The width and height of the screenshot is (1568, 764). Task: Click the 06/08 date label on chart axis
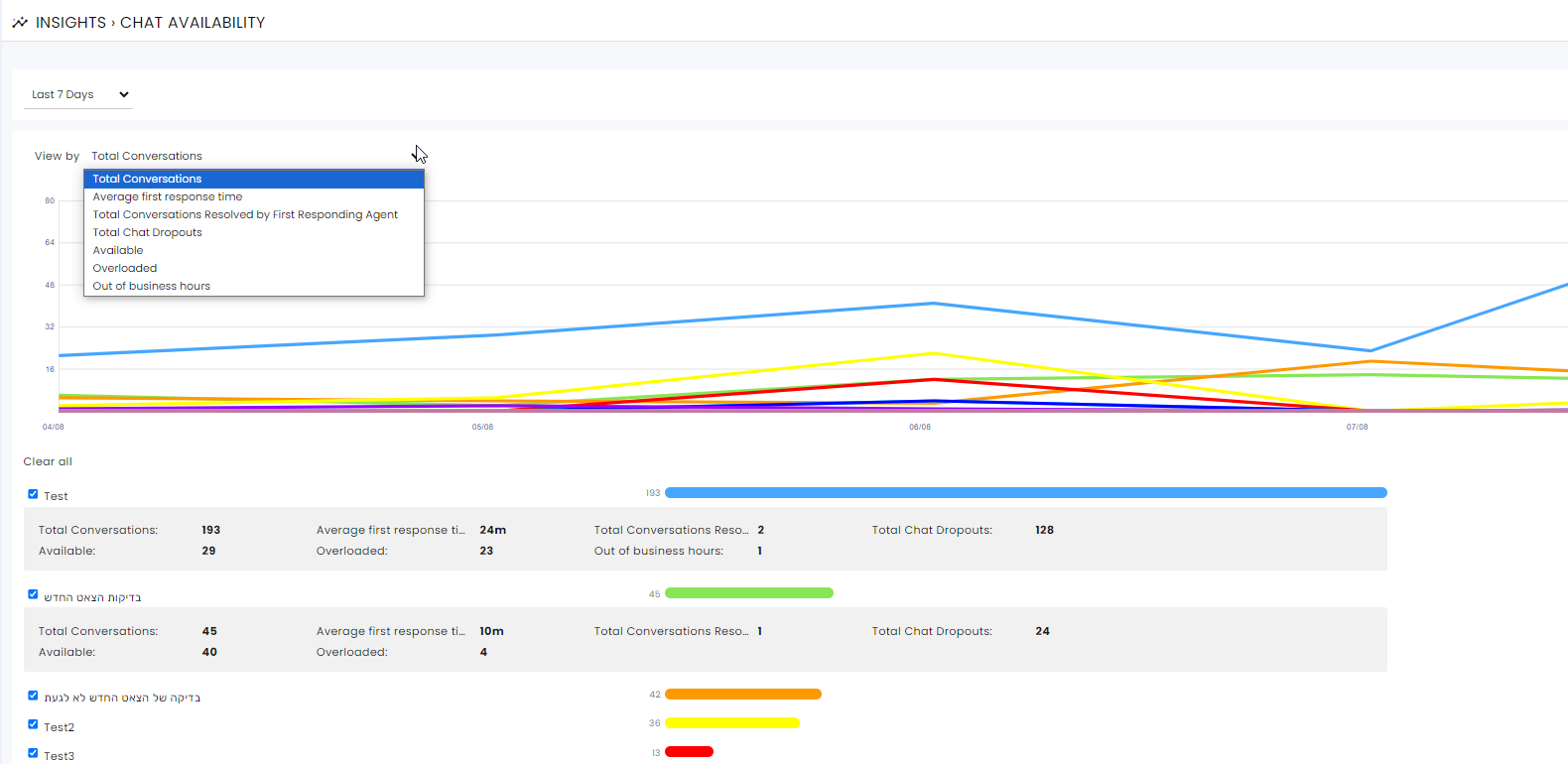[x=920, y=427]
